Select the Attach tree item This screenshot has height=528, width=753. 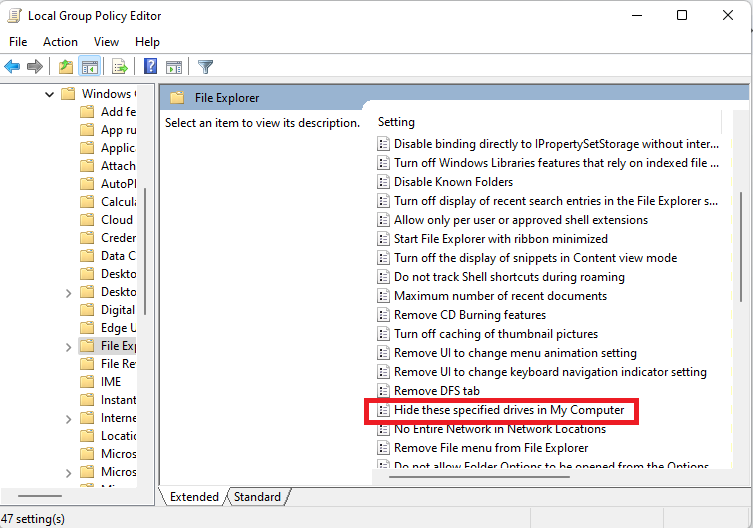118,166
